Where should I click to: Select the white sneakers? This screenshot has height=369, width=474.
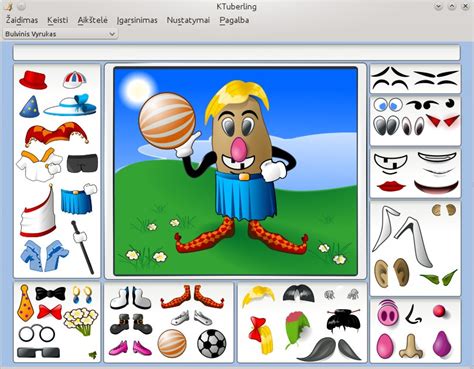[191, 318]
